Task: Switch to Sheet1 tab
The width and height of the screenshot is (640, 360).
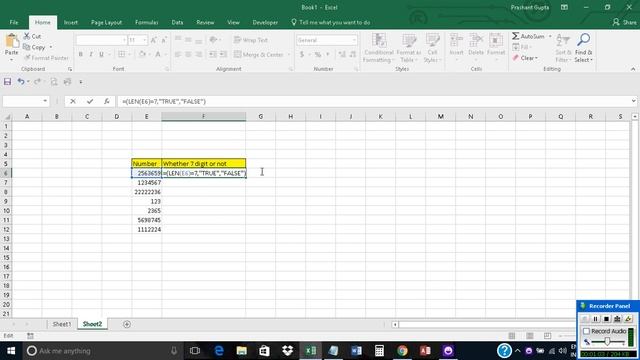Action: [x=62, y=324]
